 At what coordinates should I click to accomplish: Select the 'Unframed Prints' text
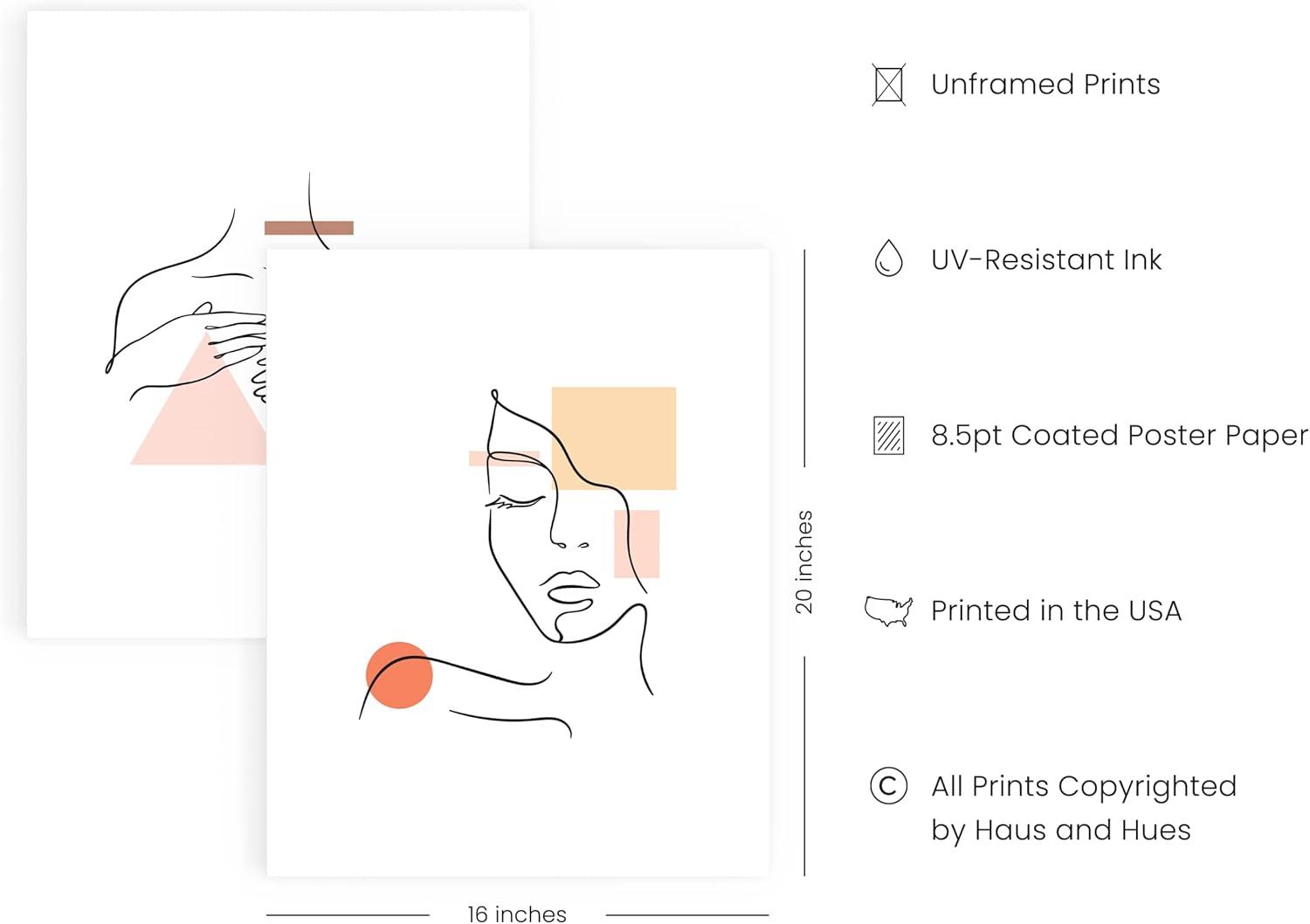(x=1045, y=85)
